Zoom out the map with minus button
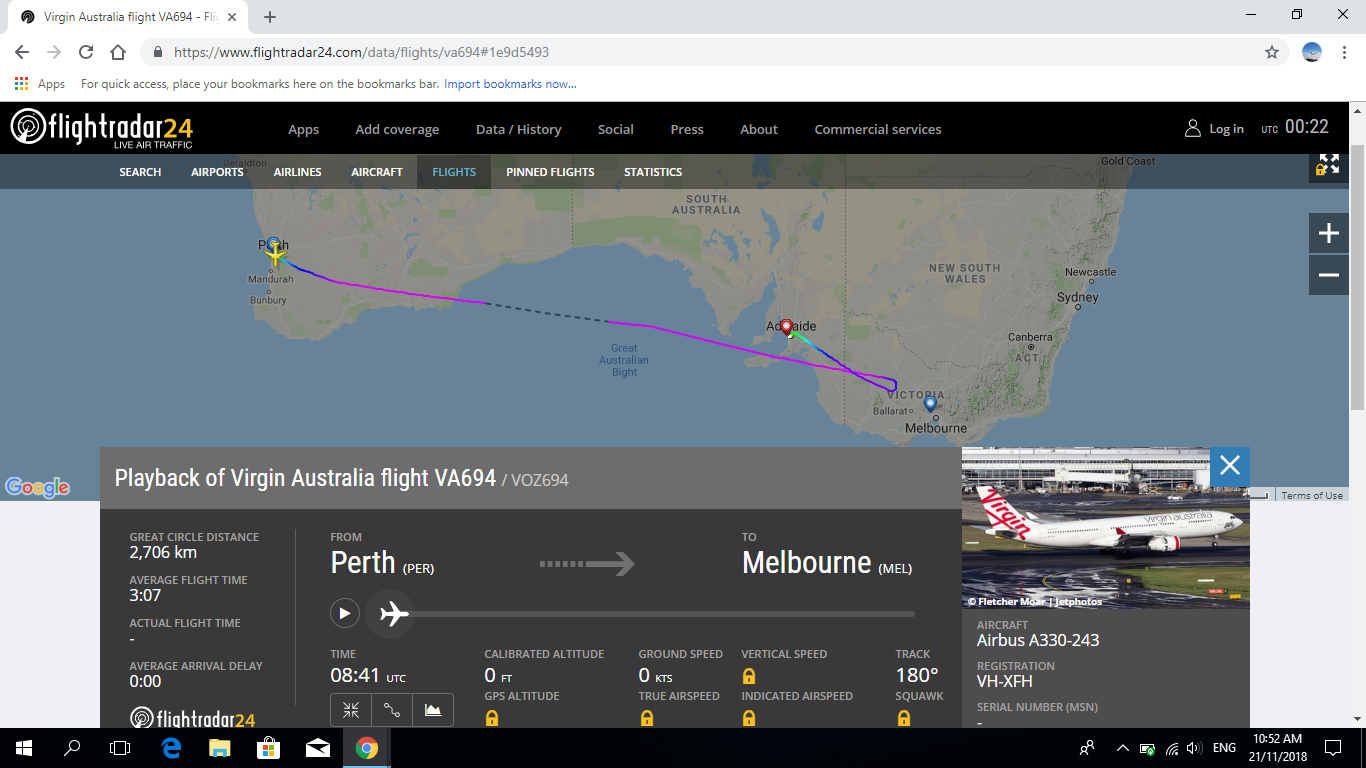Screen dimensions: 1366x768 click(x=1329, y=275)
